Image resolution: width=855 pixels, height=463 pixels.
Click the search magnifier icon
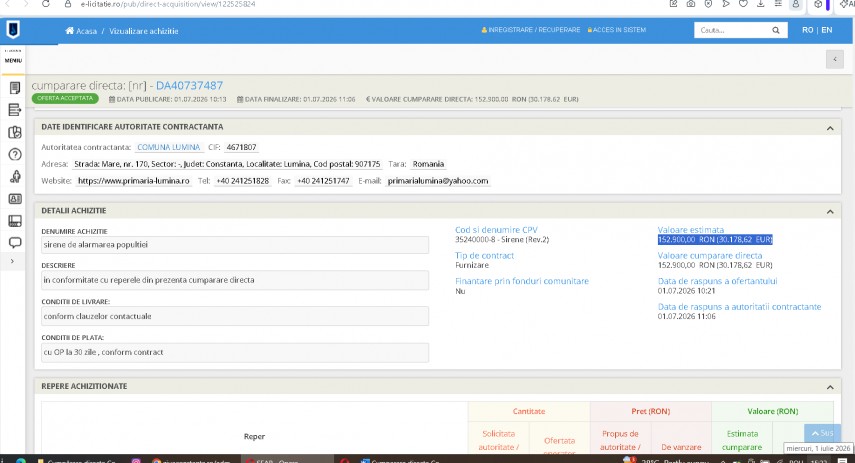(x=775, y=31)
